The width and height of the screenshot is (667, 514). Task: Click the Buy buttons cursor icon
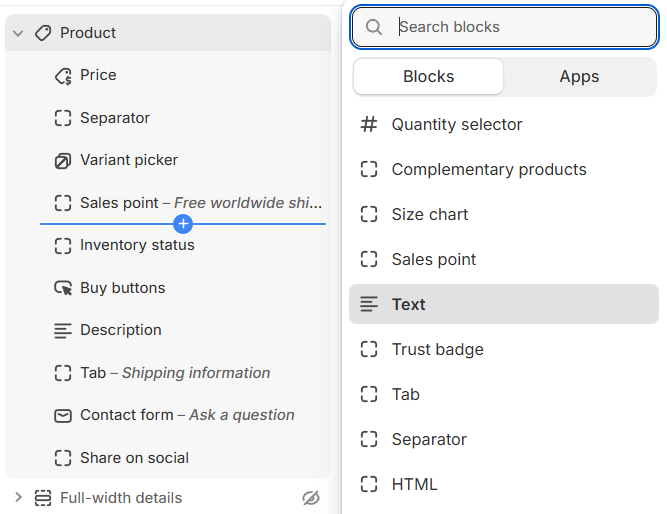click(x=63, y=288)
